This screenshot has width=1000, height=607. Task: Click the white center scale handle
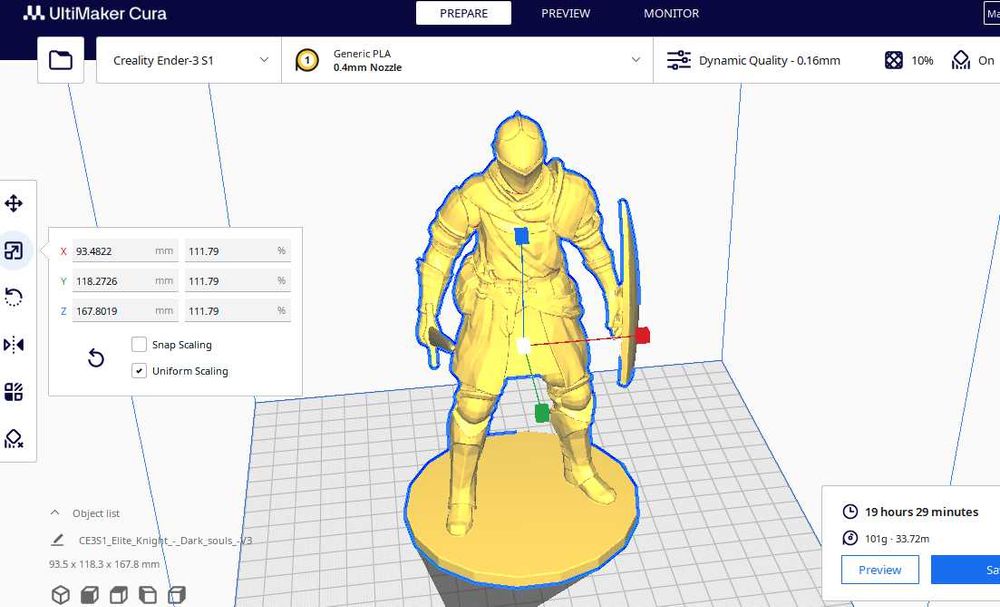(x=523, y=346)
